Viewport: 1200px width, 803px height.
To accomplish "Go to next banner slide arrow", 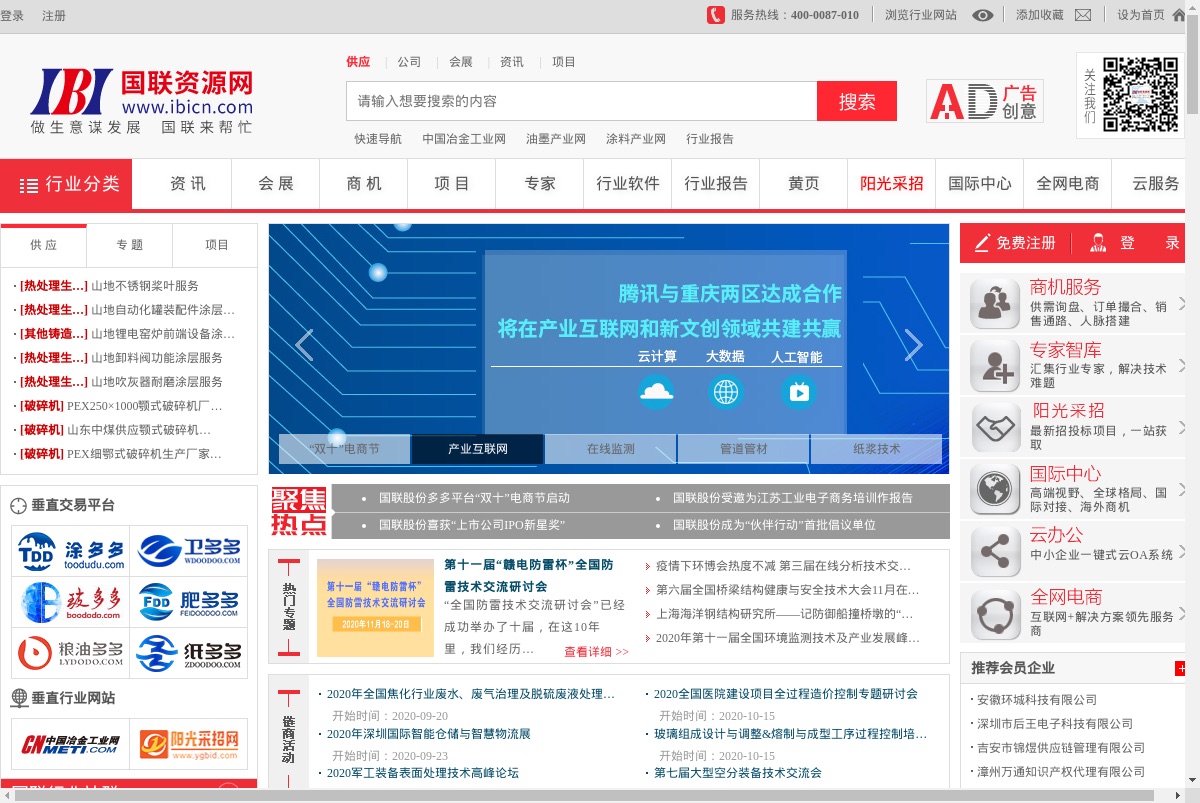I will [913, 345].
